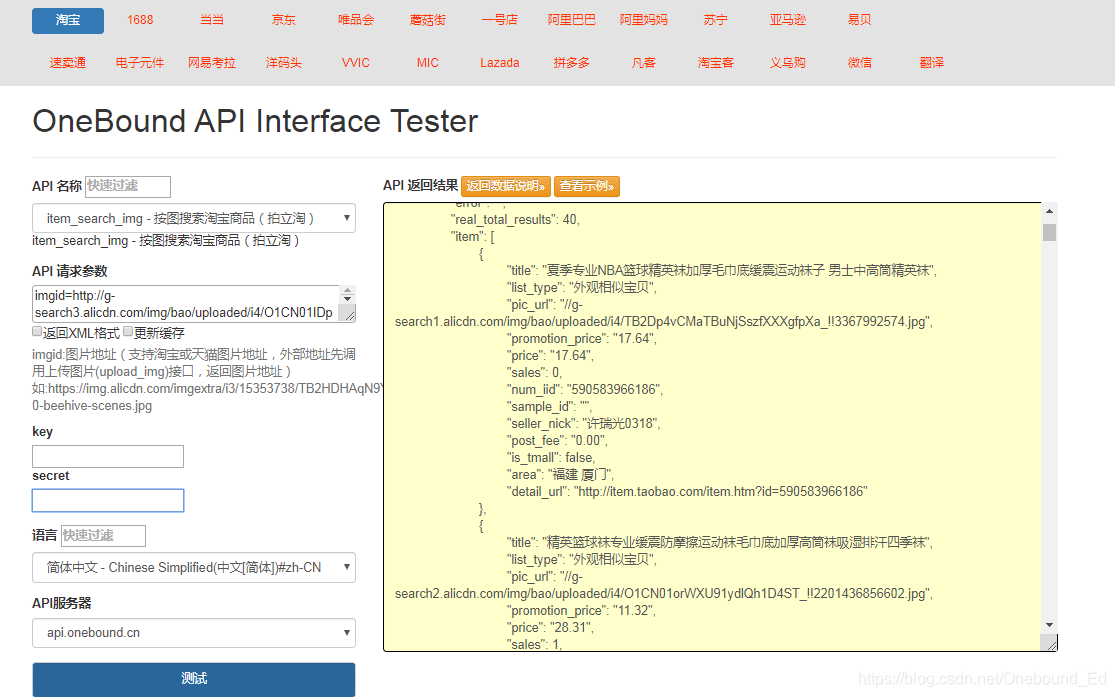Click the result panel resize handle

[x=1050, y=643]
